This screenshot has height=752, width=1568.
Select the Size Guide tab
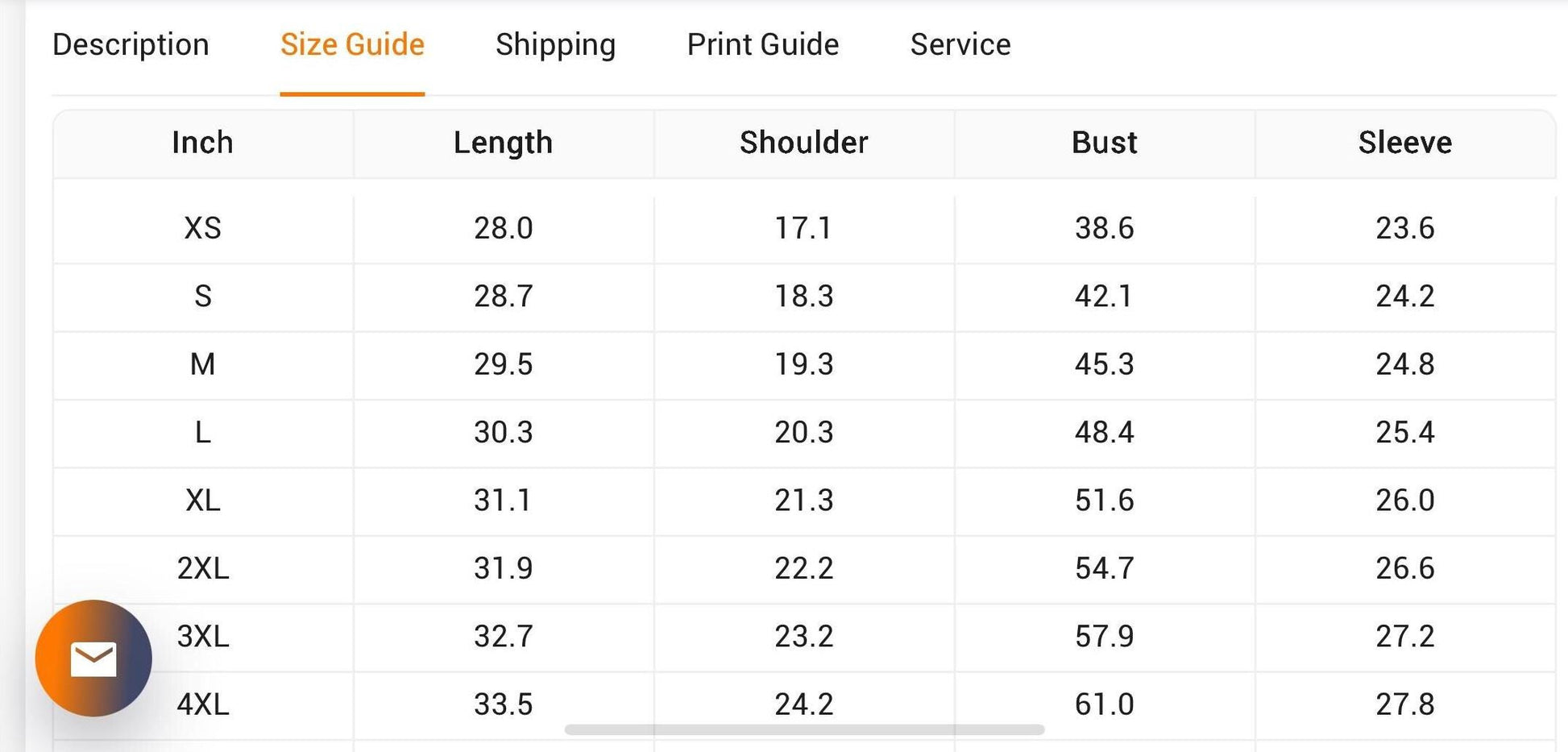[352, 44]
